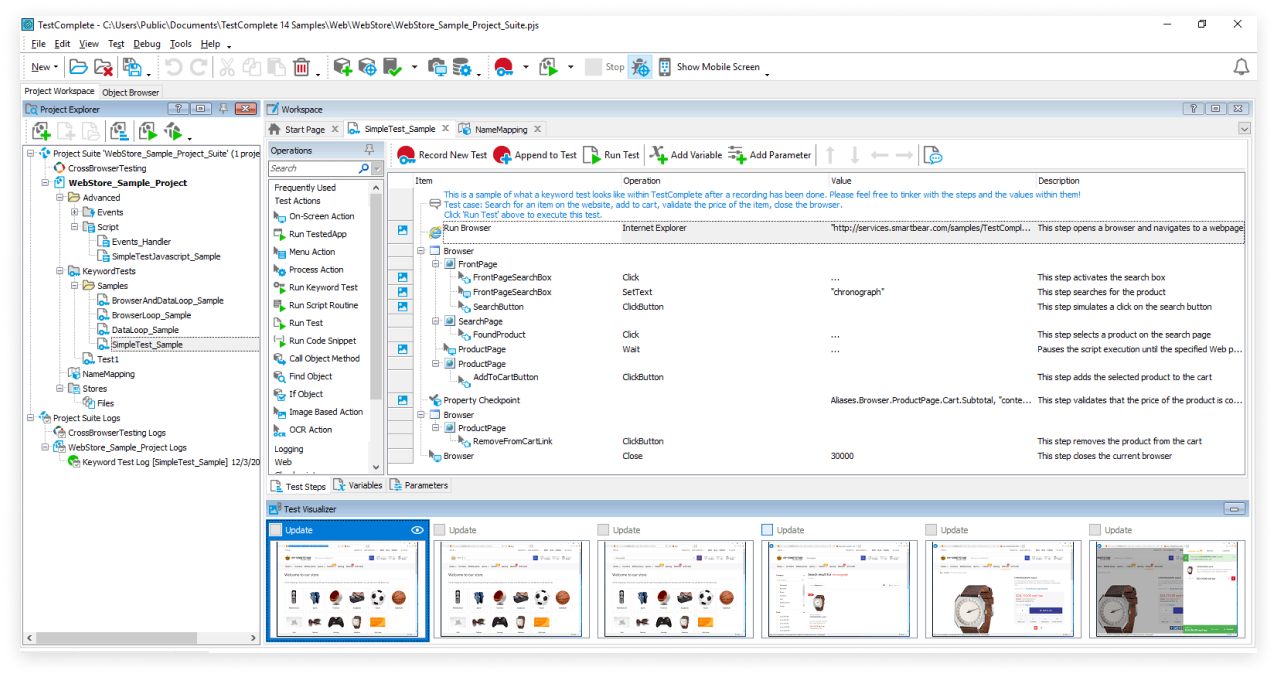Check the Update checkbox on the fifth visualizer frame
The height and width of the screenshot is (677, 1277).
(931, 530)
